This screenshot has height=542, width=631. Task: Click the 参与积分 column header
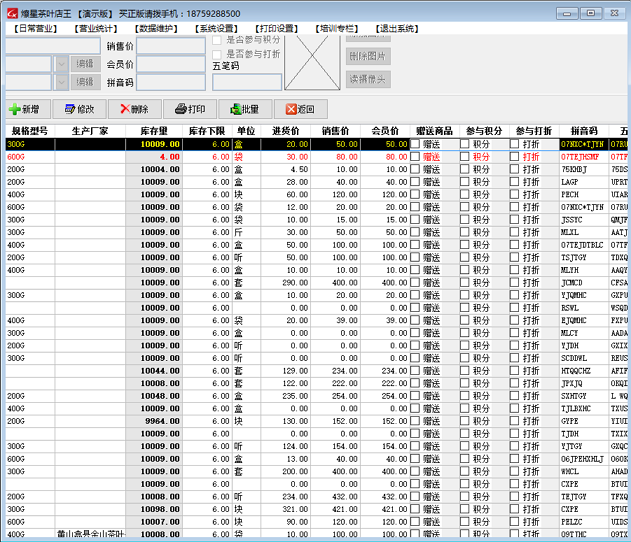484,131
